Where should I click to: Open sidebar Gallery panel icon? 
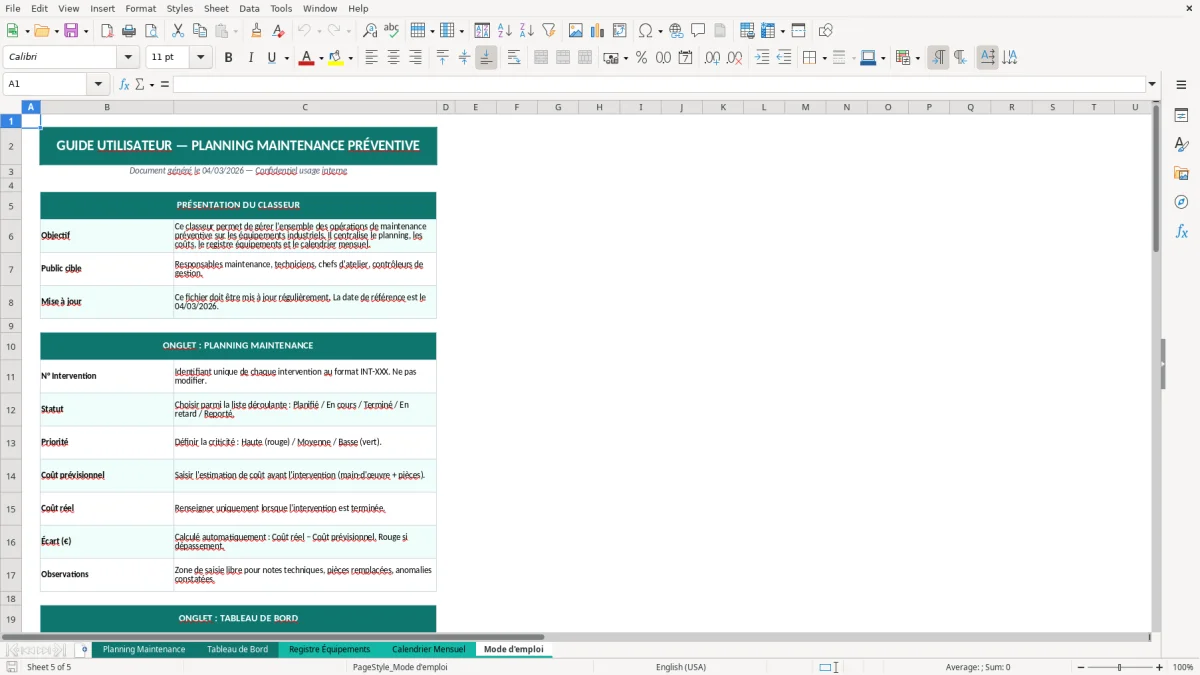point(1181,174)
